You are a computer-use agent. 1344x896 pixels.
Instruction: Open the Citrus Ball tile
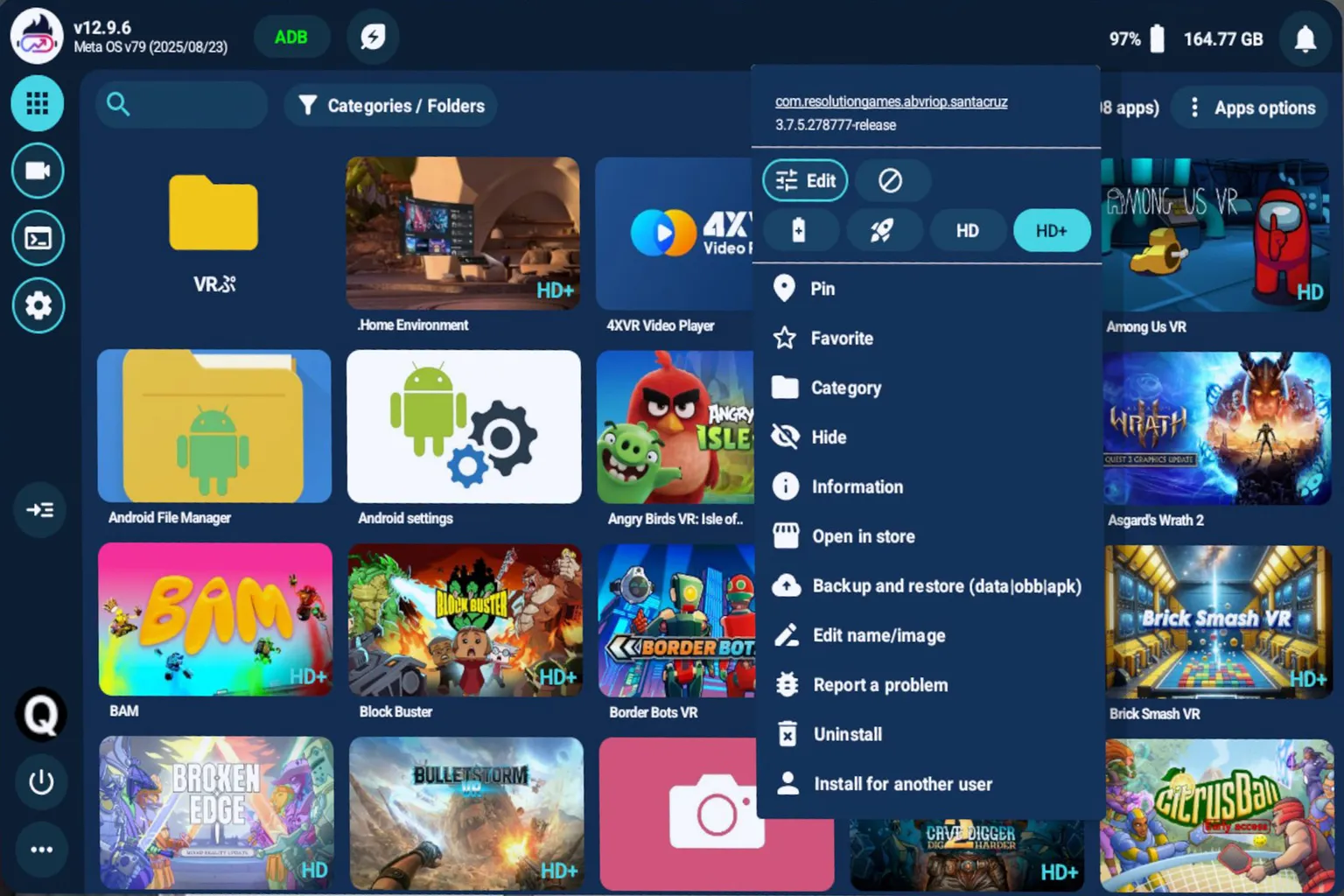(1217, 815)
